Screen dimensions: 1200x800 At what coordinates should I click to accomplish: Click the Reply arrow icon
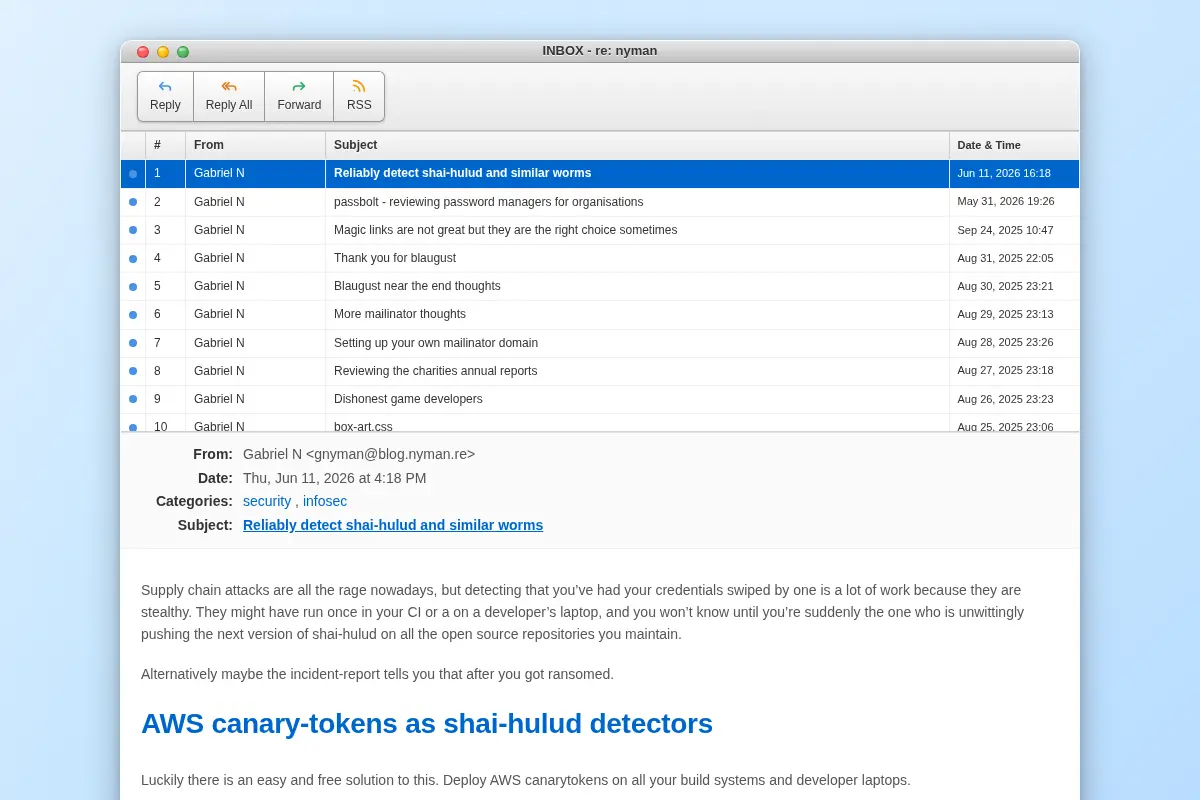165,87
